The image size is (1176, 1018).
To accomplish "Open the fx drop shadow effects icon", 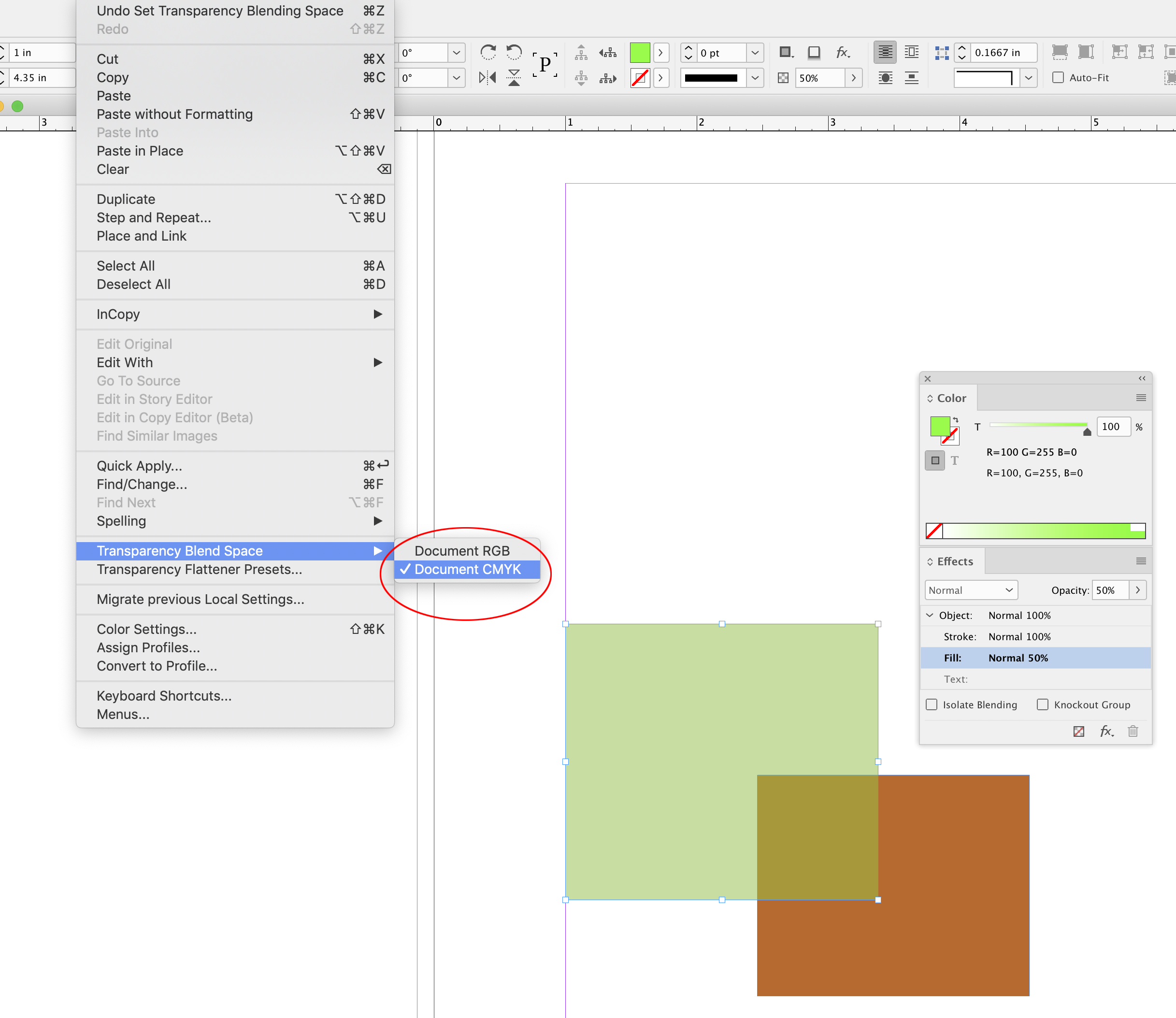I will (843, 52).
